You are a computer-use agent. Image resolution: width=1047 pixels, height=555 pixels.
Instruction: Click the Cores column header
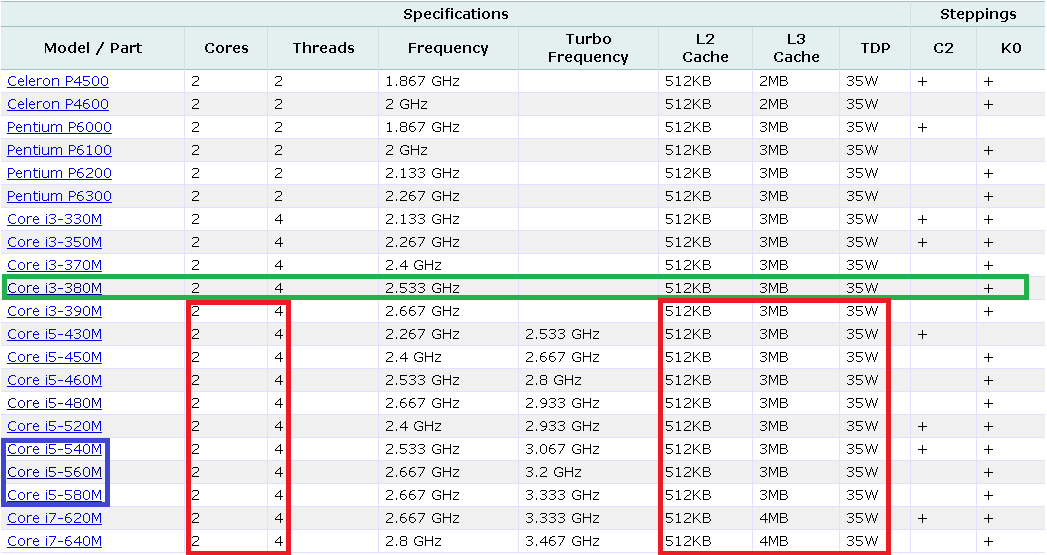pos(226,48)
